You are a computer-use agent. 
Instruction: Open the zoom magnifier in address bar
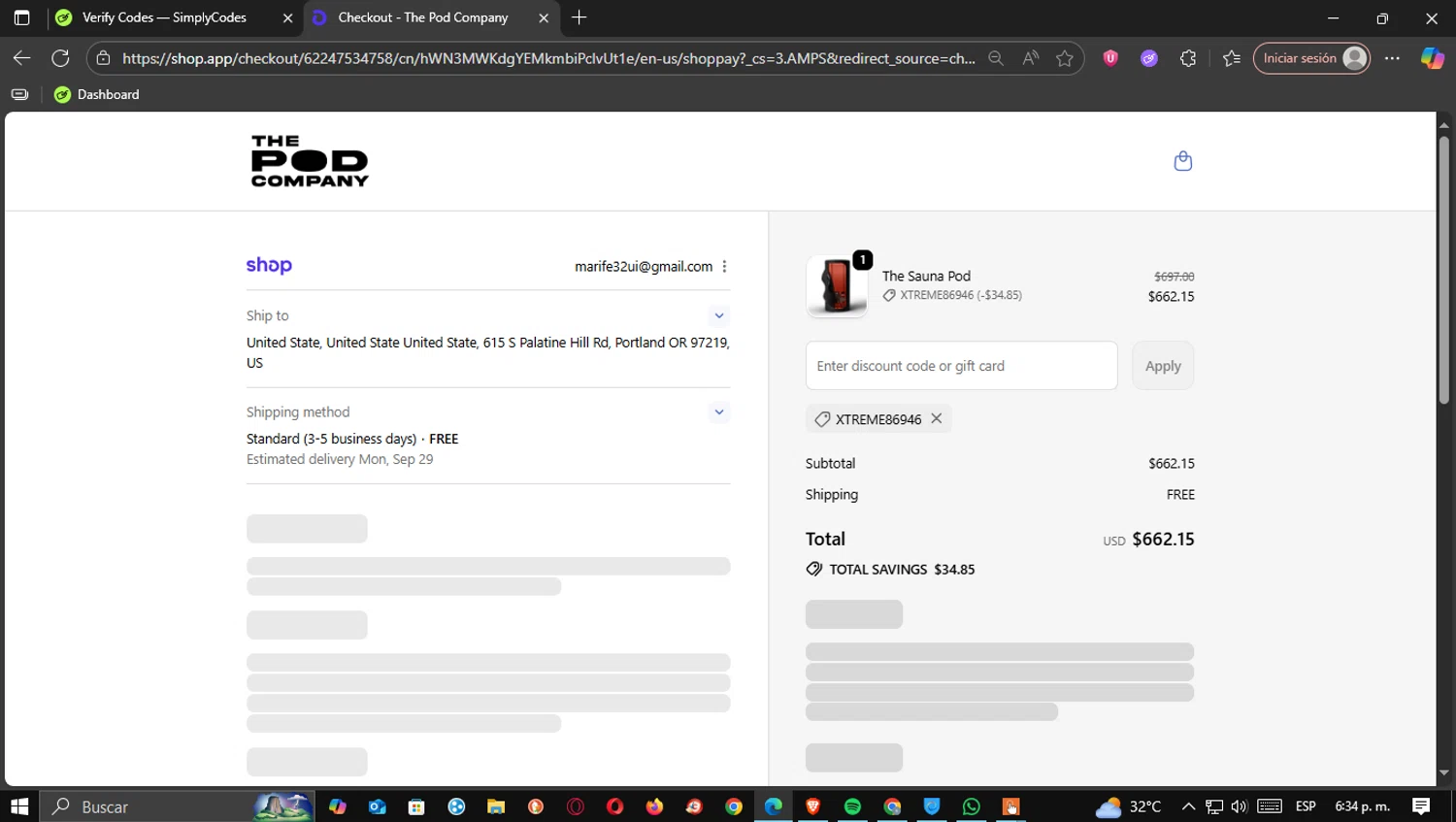[996, 58]
